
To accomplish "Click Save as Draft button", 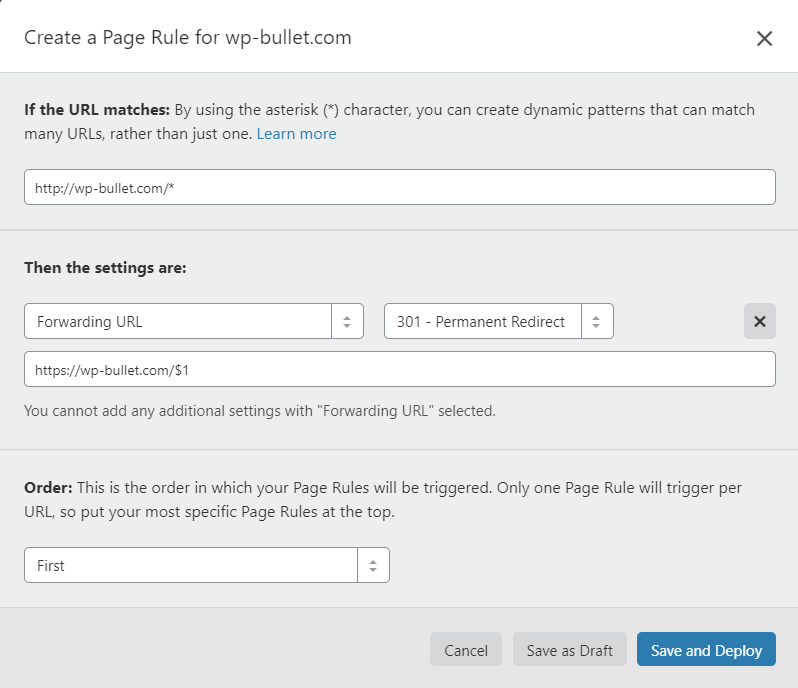I will [x=569, y=649].
